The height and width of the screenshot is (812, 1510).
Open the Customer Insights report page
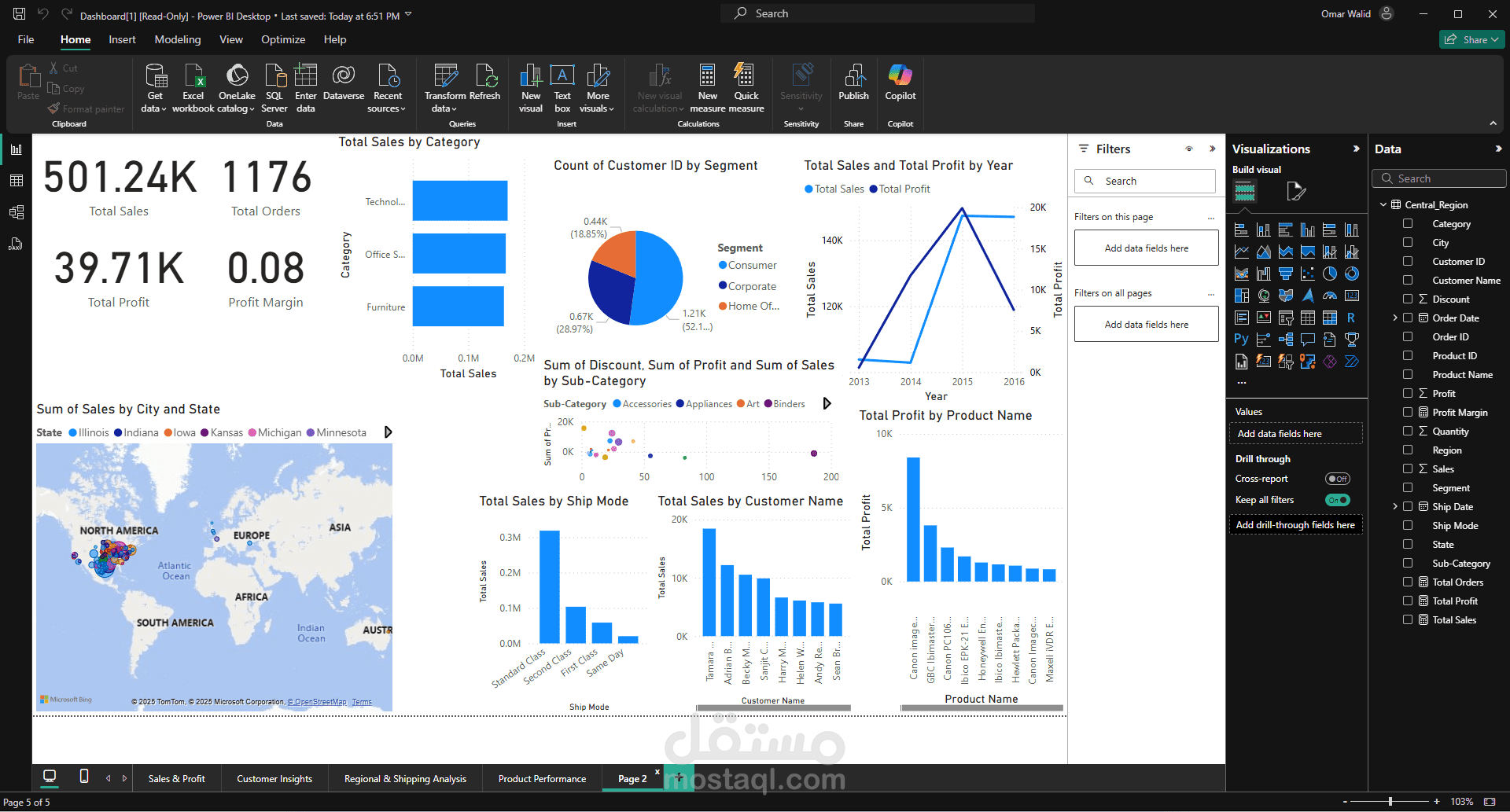point(274,778)
